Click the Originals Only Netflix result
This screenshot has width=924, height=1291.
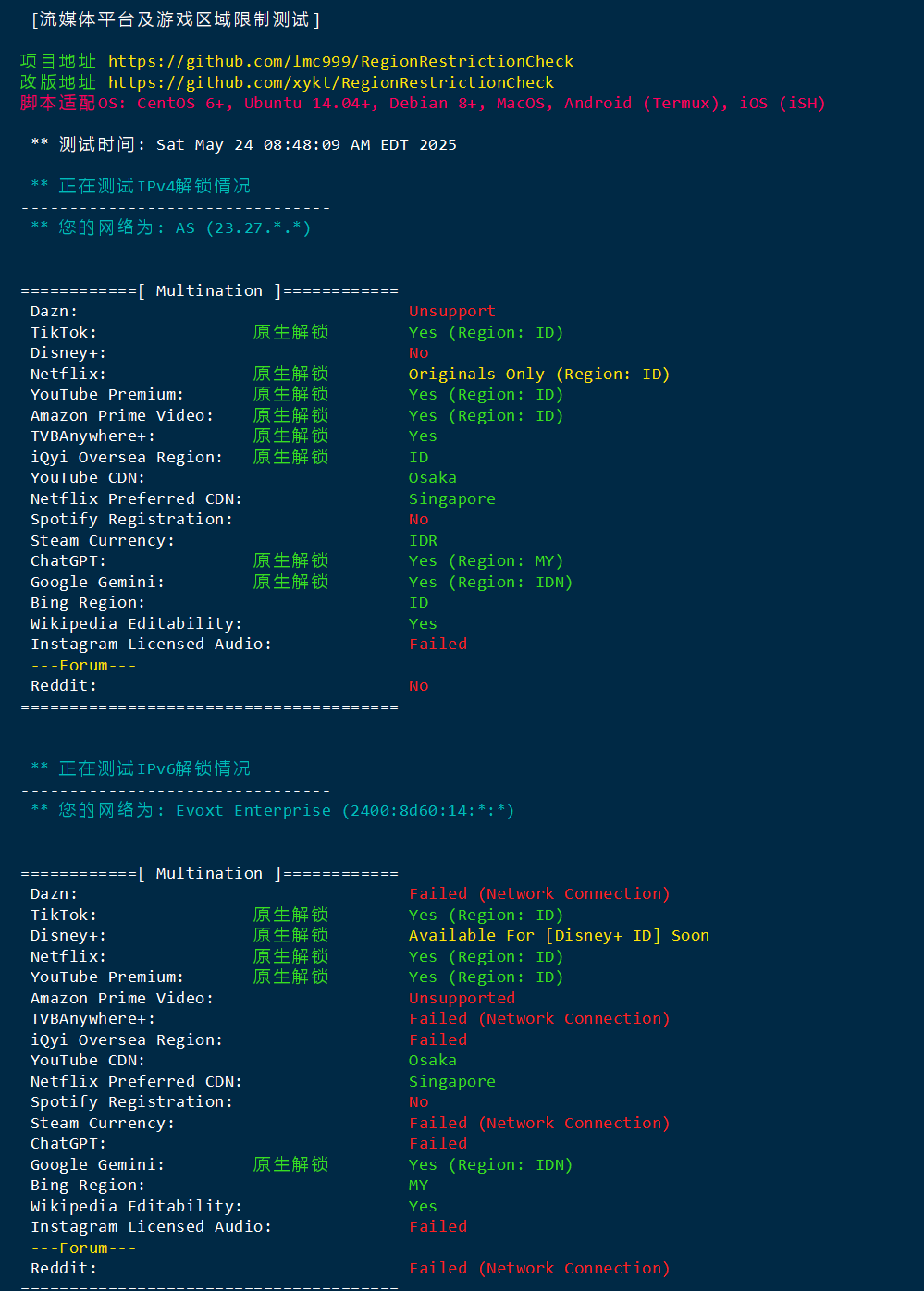[x=538, y=375]
